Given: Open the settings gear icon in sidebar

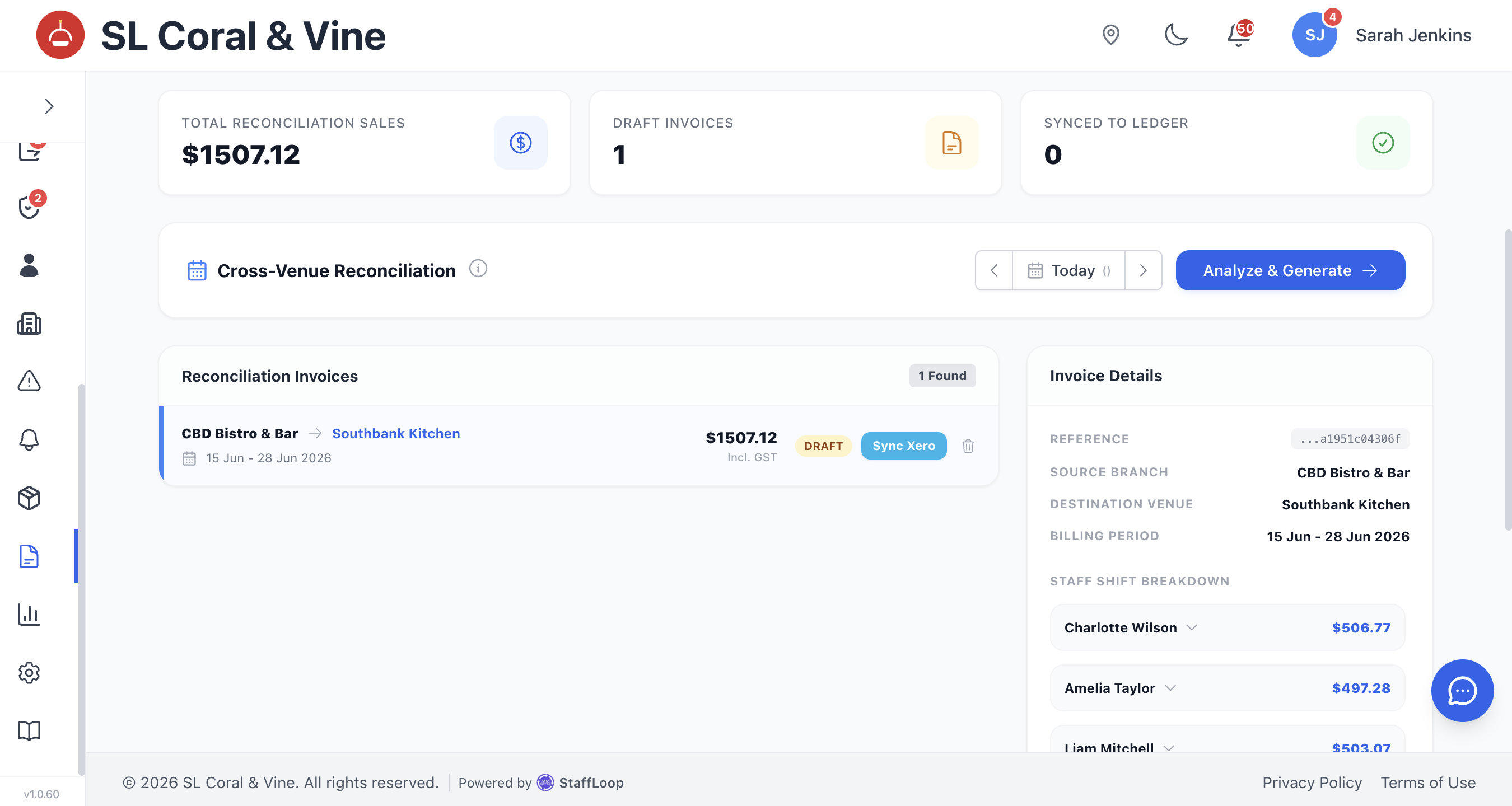Looking at the screenshot, I should pos(29,673).
